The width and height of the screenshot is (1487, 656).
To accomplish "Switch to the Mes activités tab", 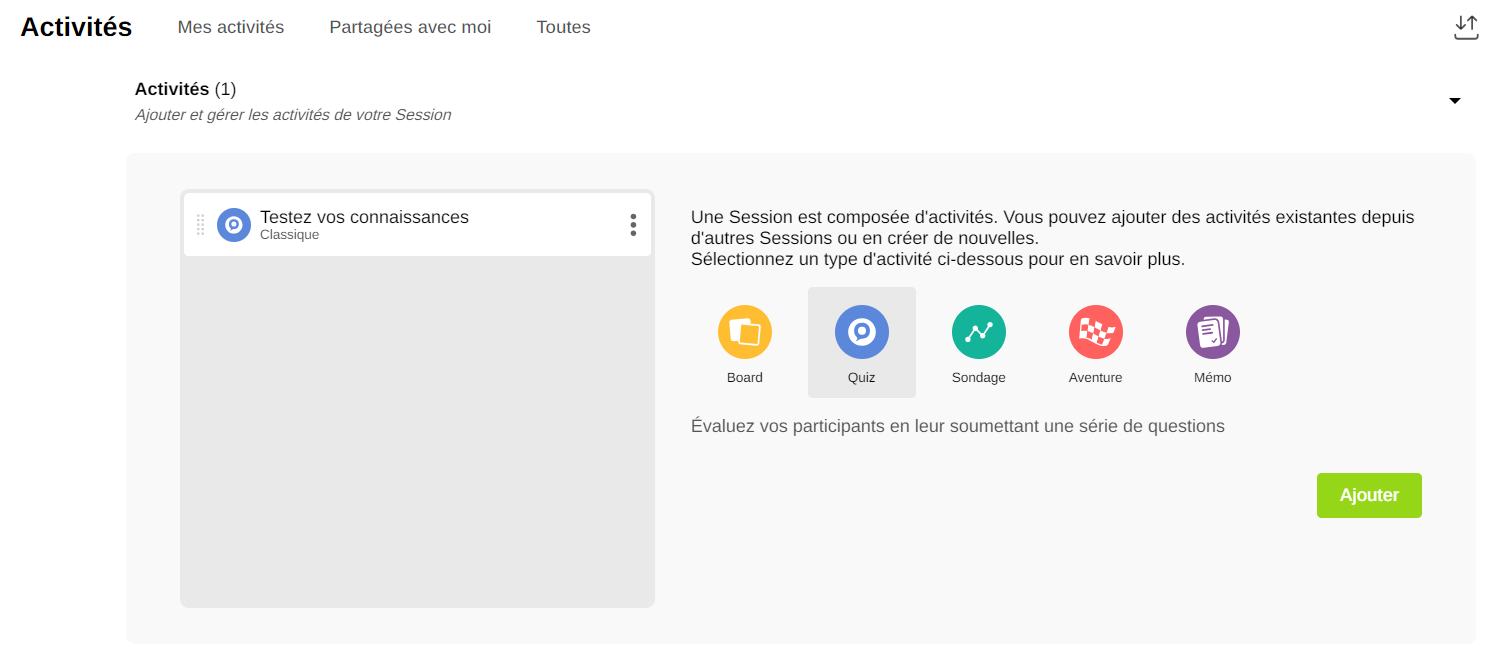I will click(x=231, y=28).
